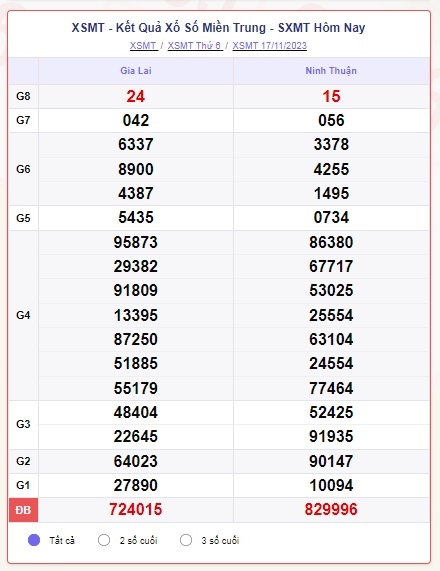Click the G1 number 27890

pyautogui.click(x=135, y=485)
